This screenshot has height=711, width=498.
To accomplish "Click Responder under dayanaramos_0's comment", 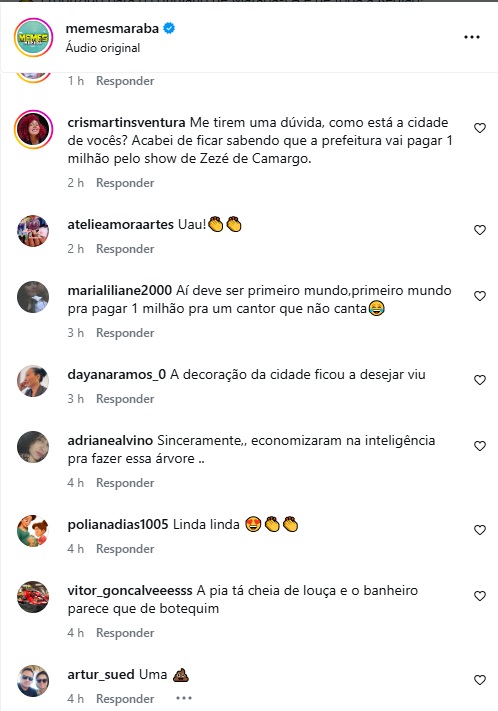I will click(125, 399).
